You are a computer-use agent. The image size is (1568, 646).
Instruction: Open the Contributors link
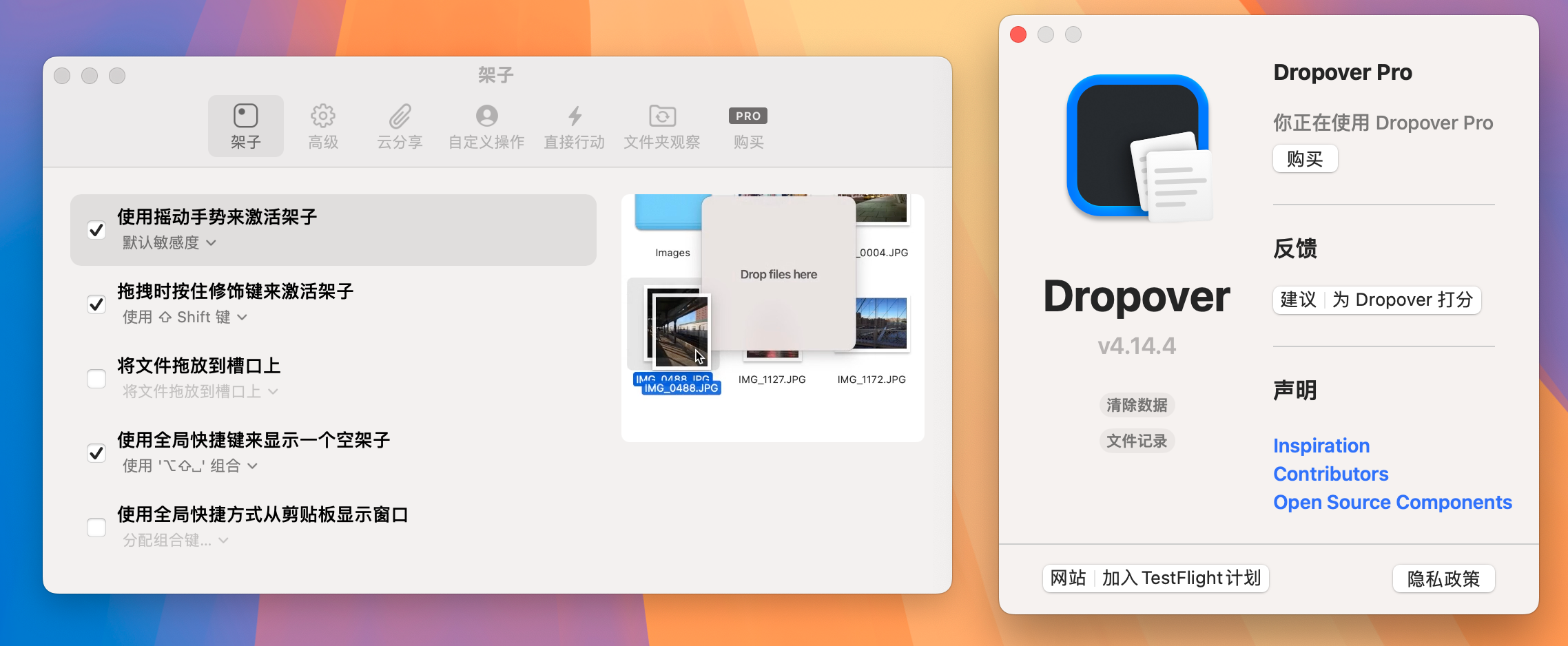[x=1330, y=474]
